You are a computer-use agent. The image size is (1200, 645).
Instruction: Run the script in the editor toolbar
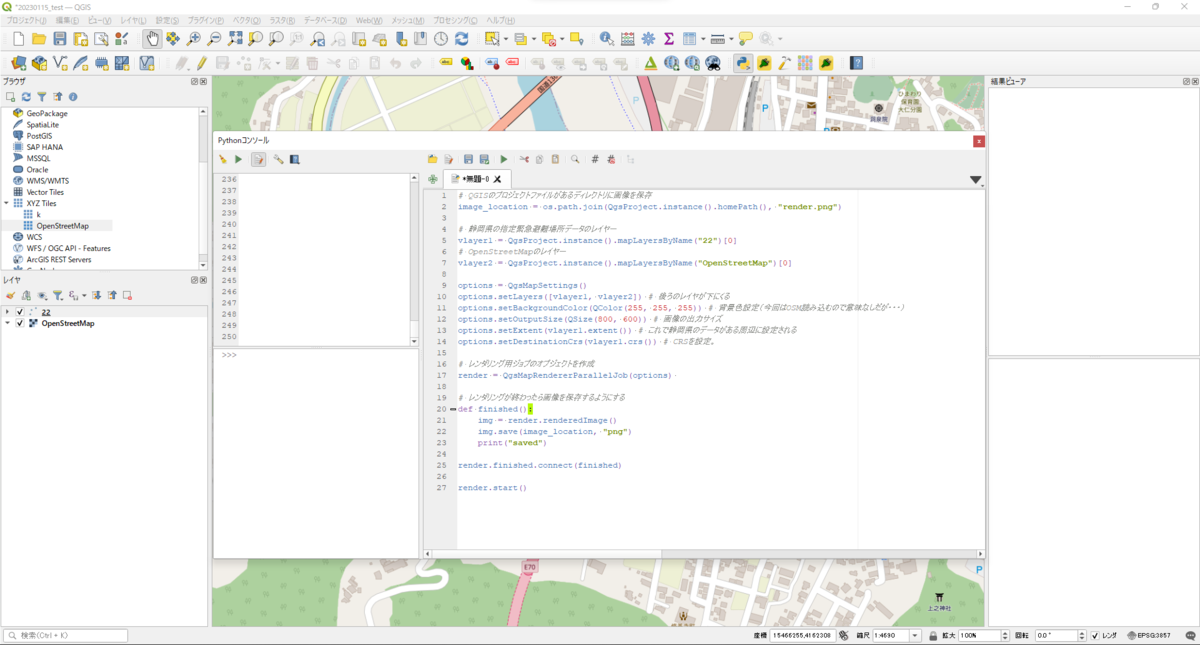[x=504, y=159]
